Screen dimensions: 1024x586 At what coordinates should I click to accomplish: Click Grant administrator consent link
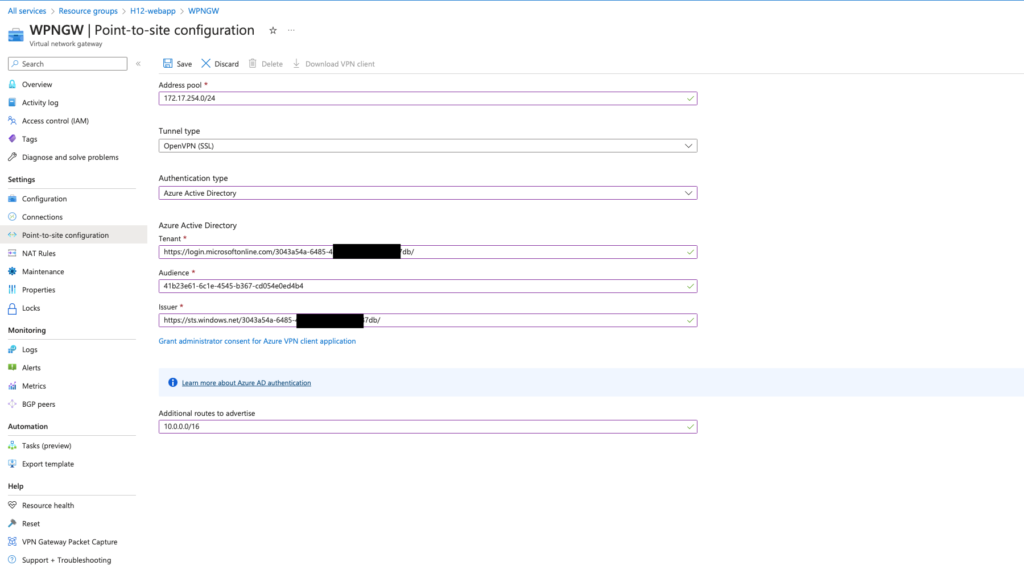(x=257, y=341)
